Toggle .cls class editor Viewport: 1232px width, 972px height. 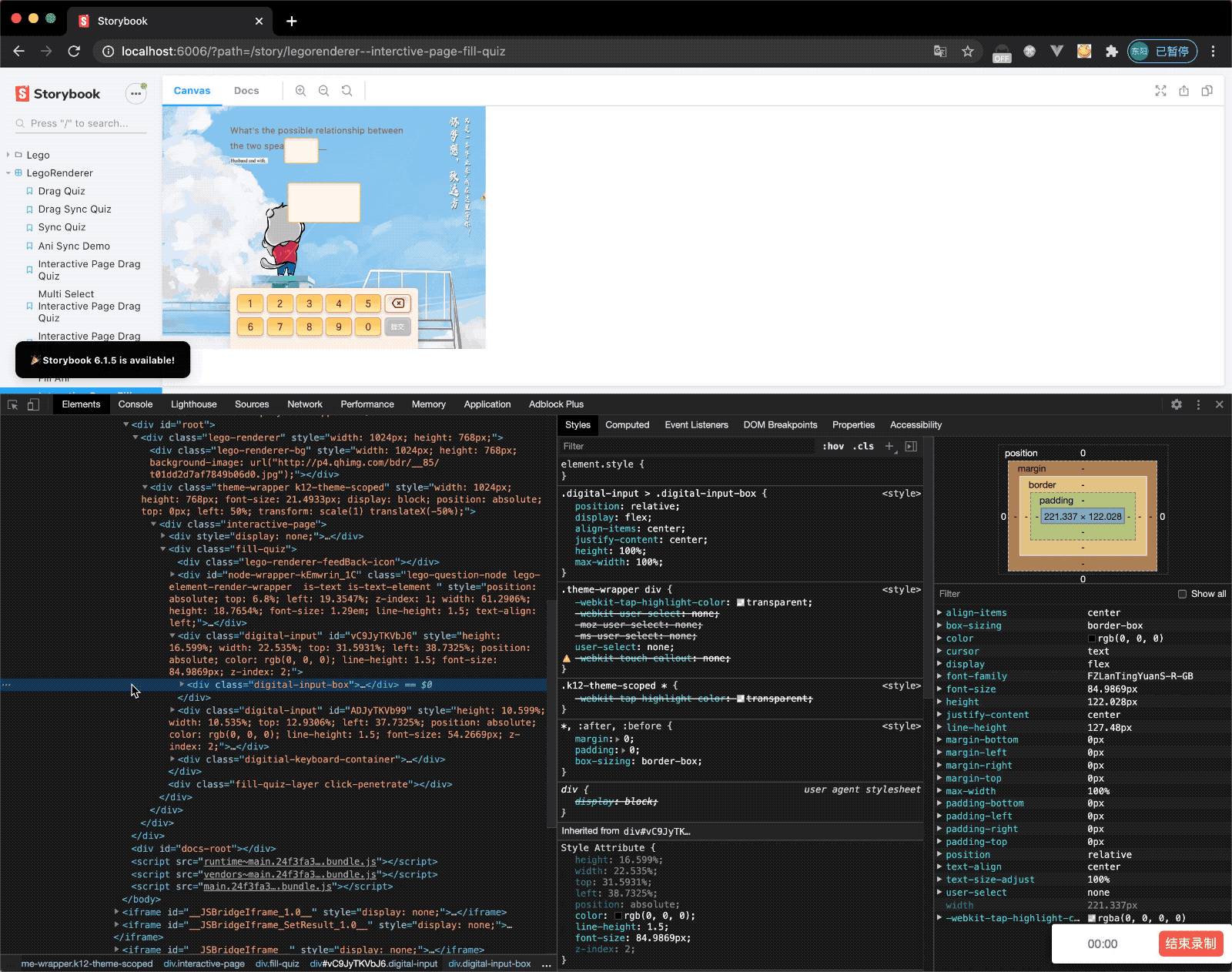pyautogui.click(x=863, y=446)
